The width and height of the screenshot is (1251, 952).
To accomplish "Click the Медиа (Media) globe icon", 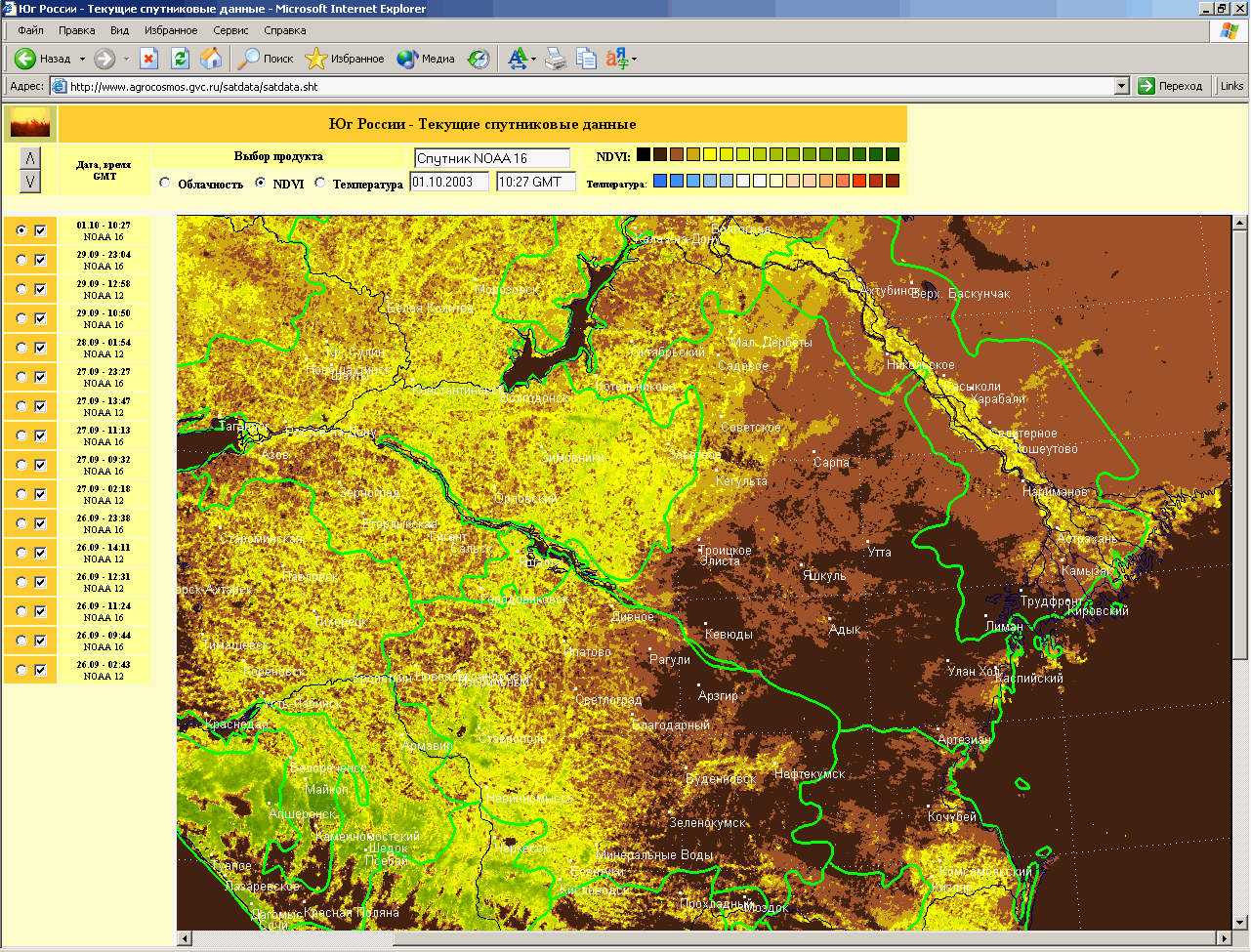I will (407, 59).
